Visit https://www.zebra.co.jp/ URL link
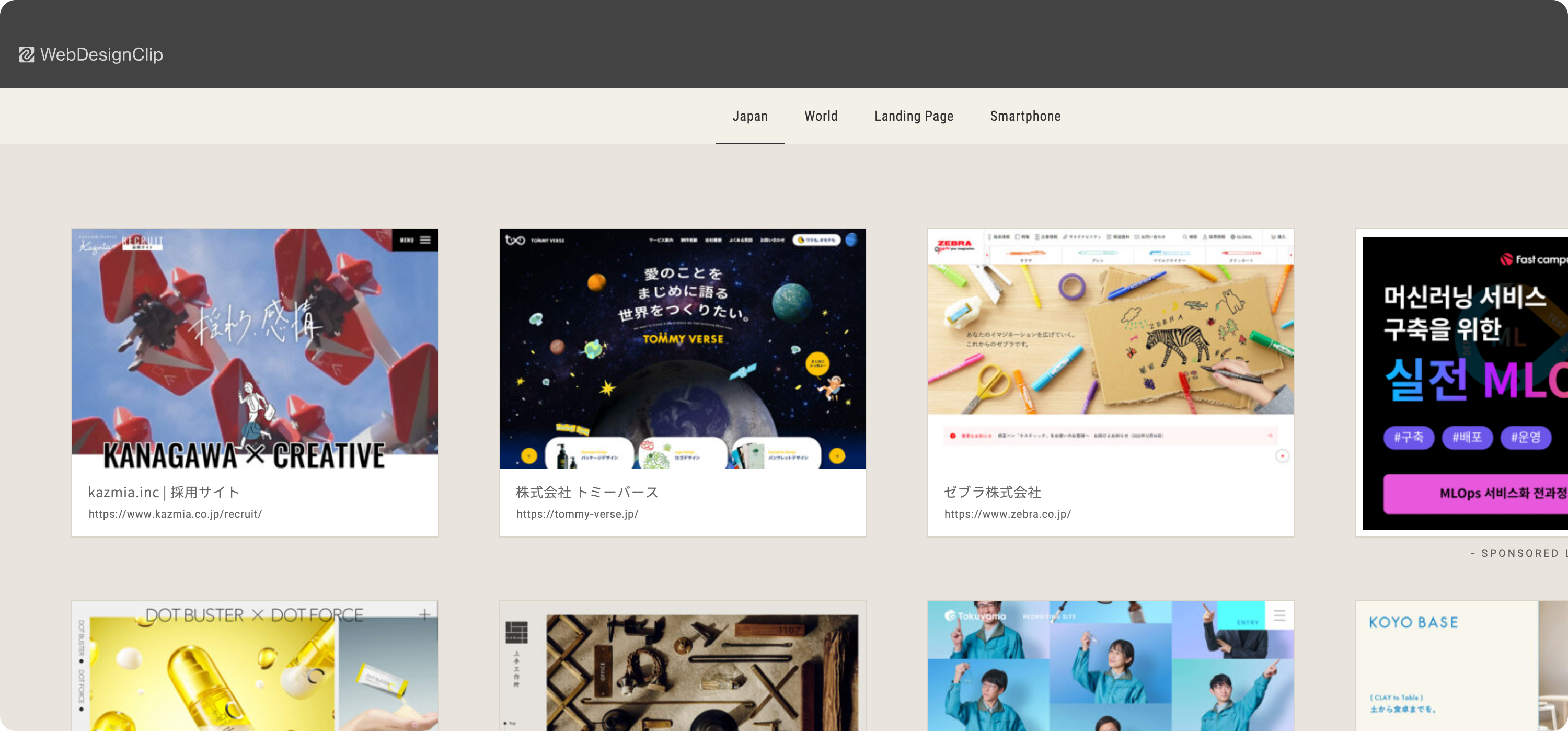Screen dimensions: 1568x731 click(x=1007, y=514)
